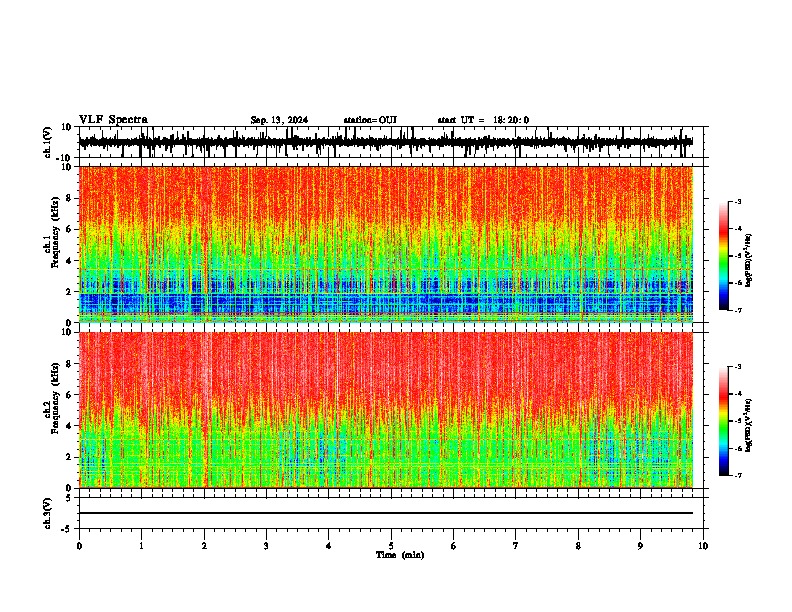Click the "station=OUI" header label

click(370, 120)
